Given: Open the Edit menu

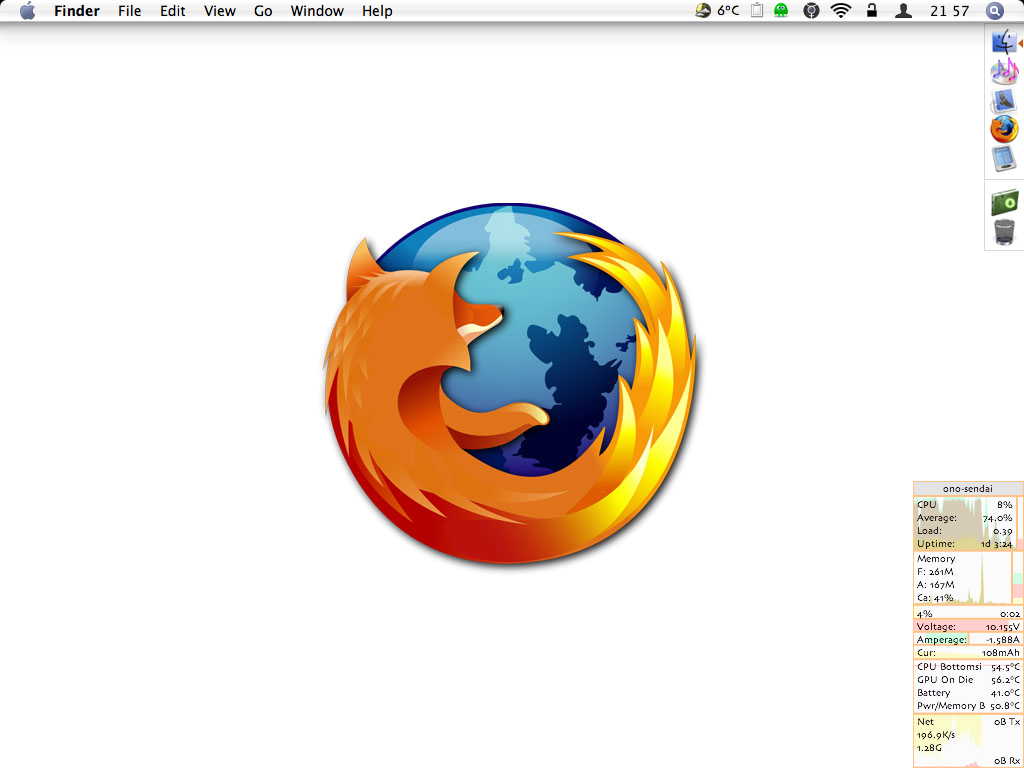Looking at the screenshot, I should [172, 11].
